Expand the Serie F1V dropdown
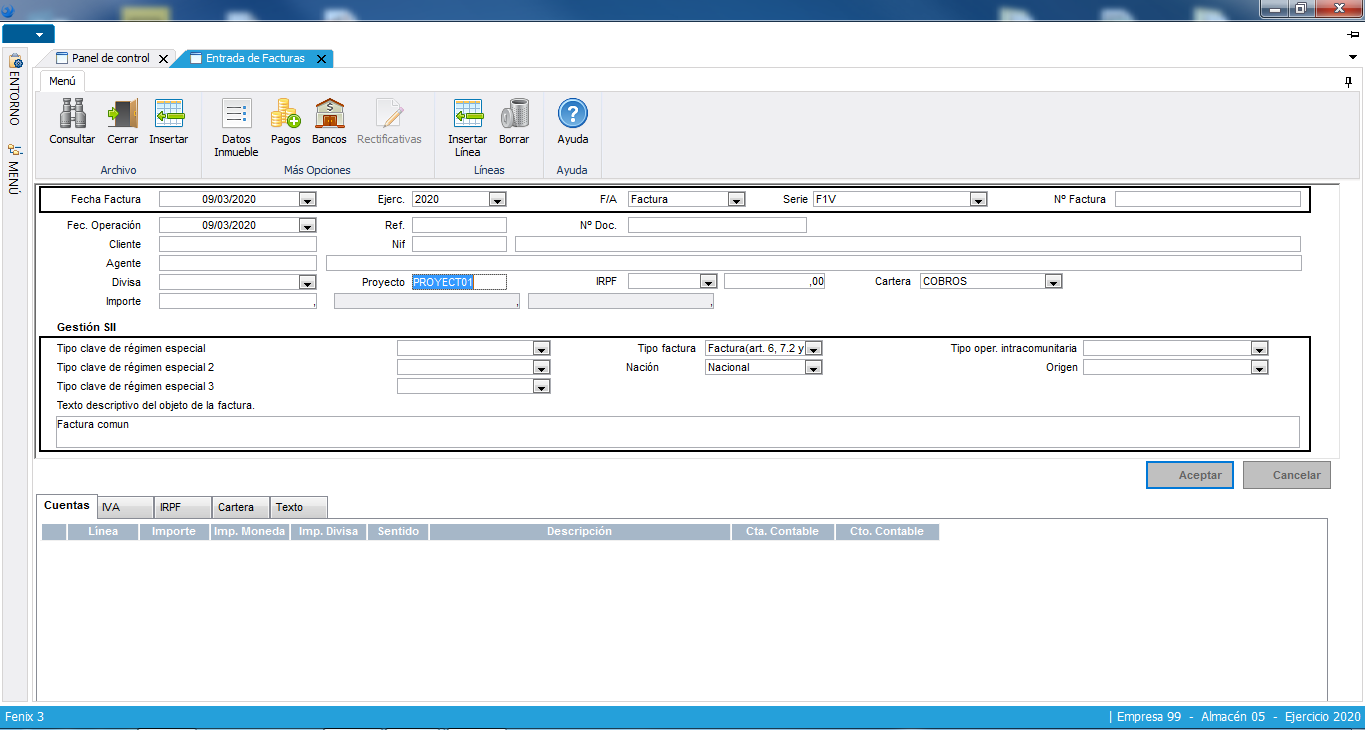The width and height of the screenshot is (1365, 730). (978, 200)
